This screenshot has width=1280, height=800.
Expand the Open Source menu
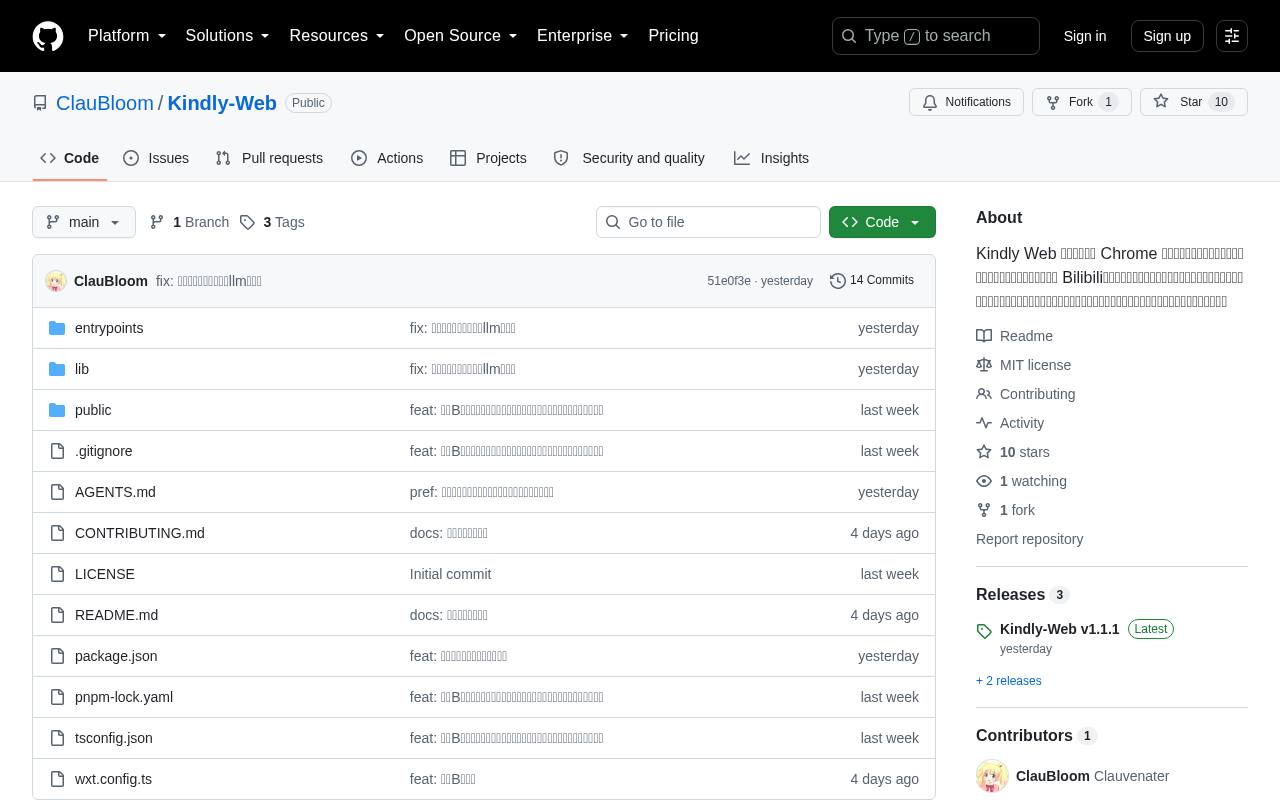[x=461, y=36]
